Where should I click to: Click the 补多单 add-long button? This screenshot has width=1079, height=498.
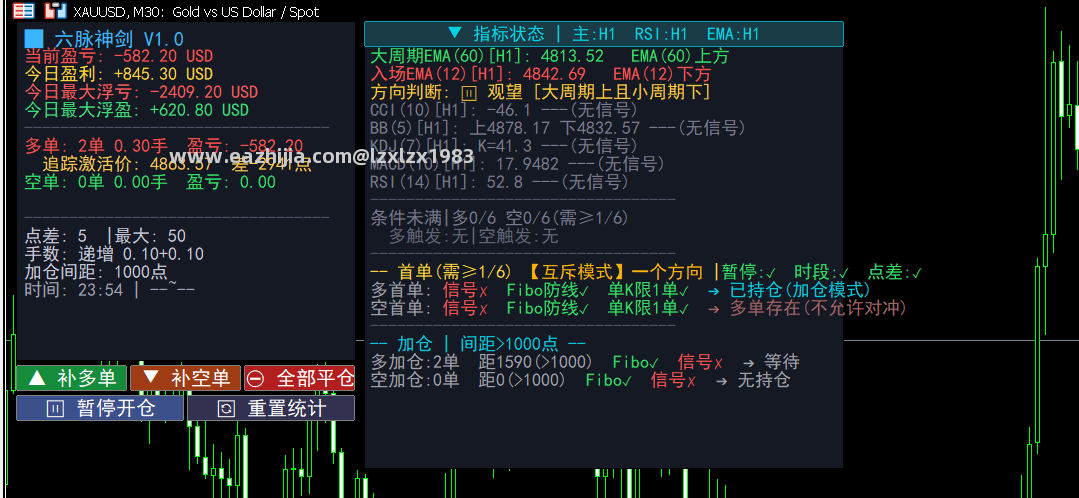(x=72, y=378)
